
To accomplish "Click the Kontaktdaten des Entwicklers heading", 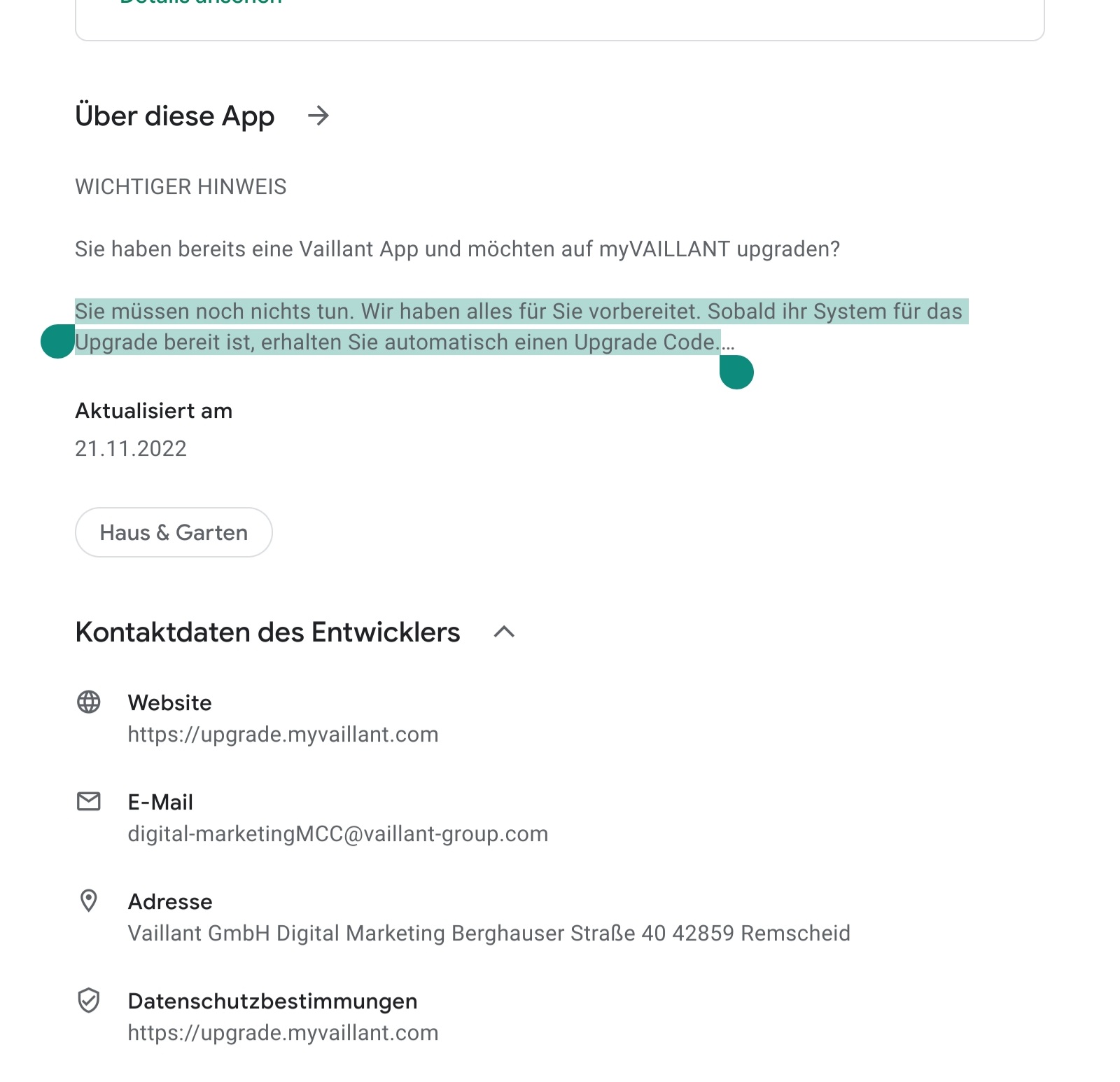I will 267,632.
